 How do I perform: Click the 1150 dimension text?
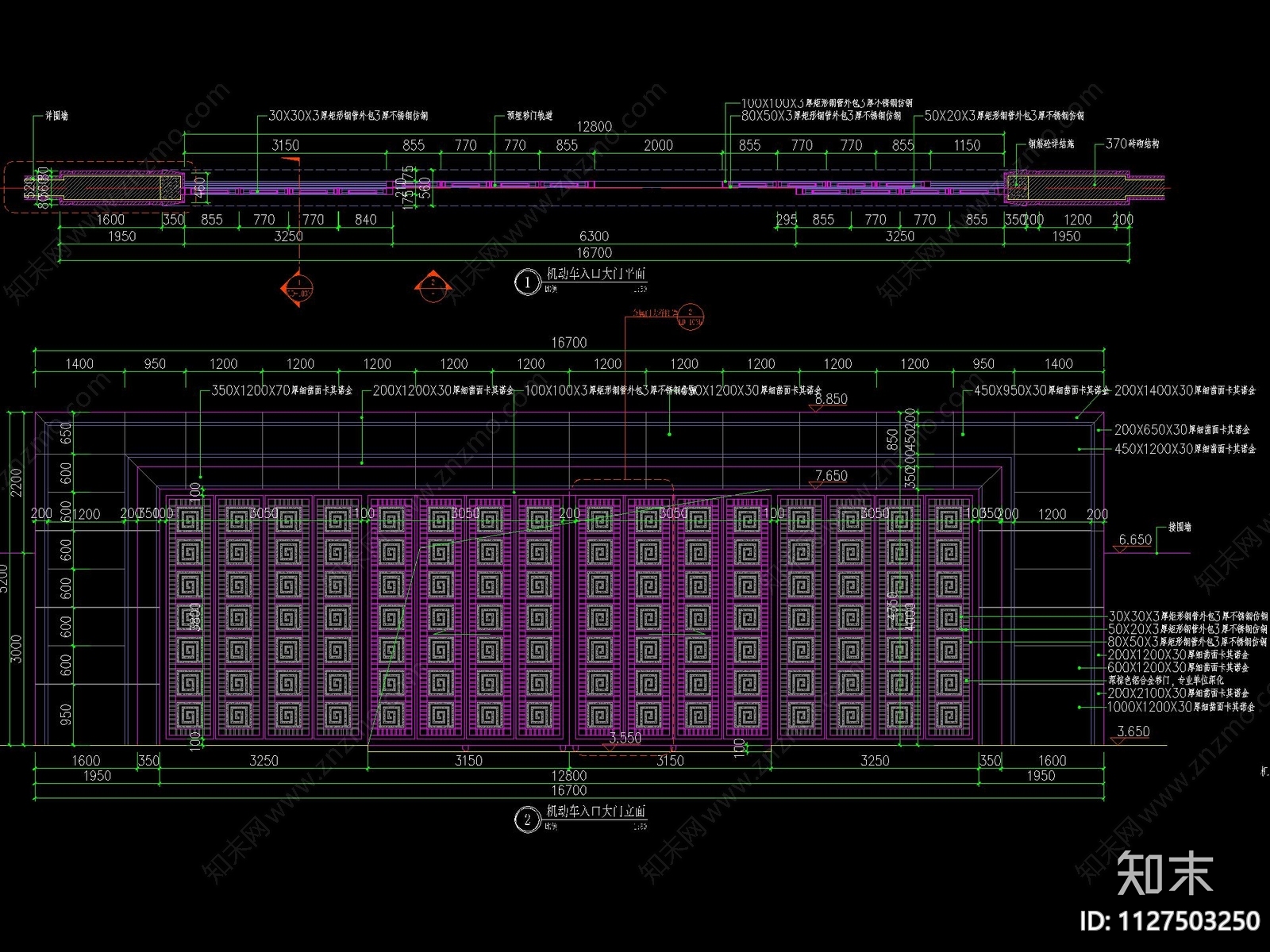tap(967, 145)
